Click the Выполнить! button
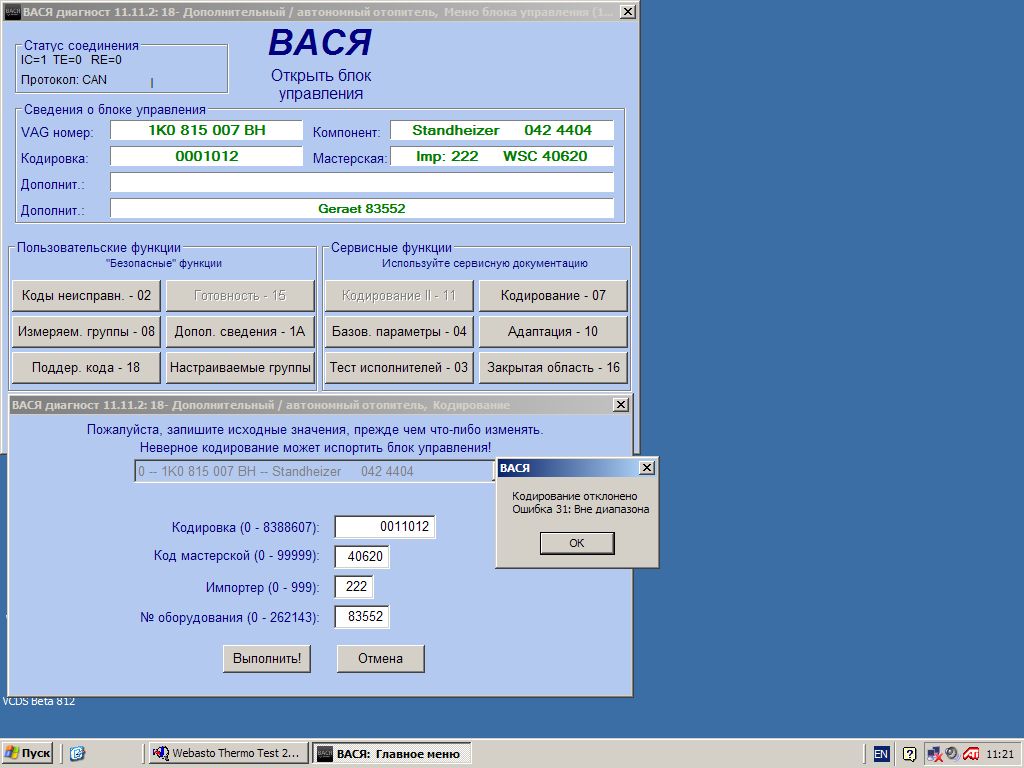 [267, 658]
